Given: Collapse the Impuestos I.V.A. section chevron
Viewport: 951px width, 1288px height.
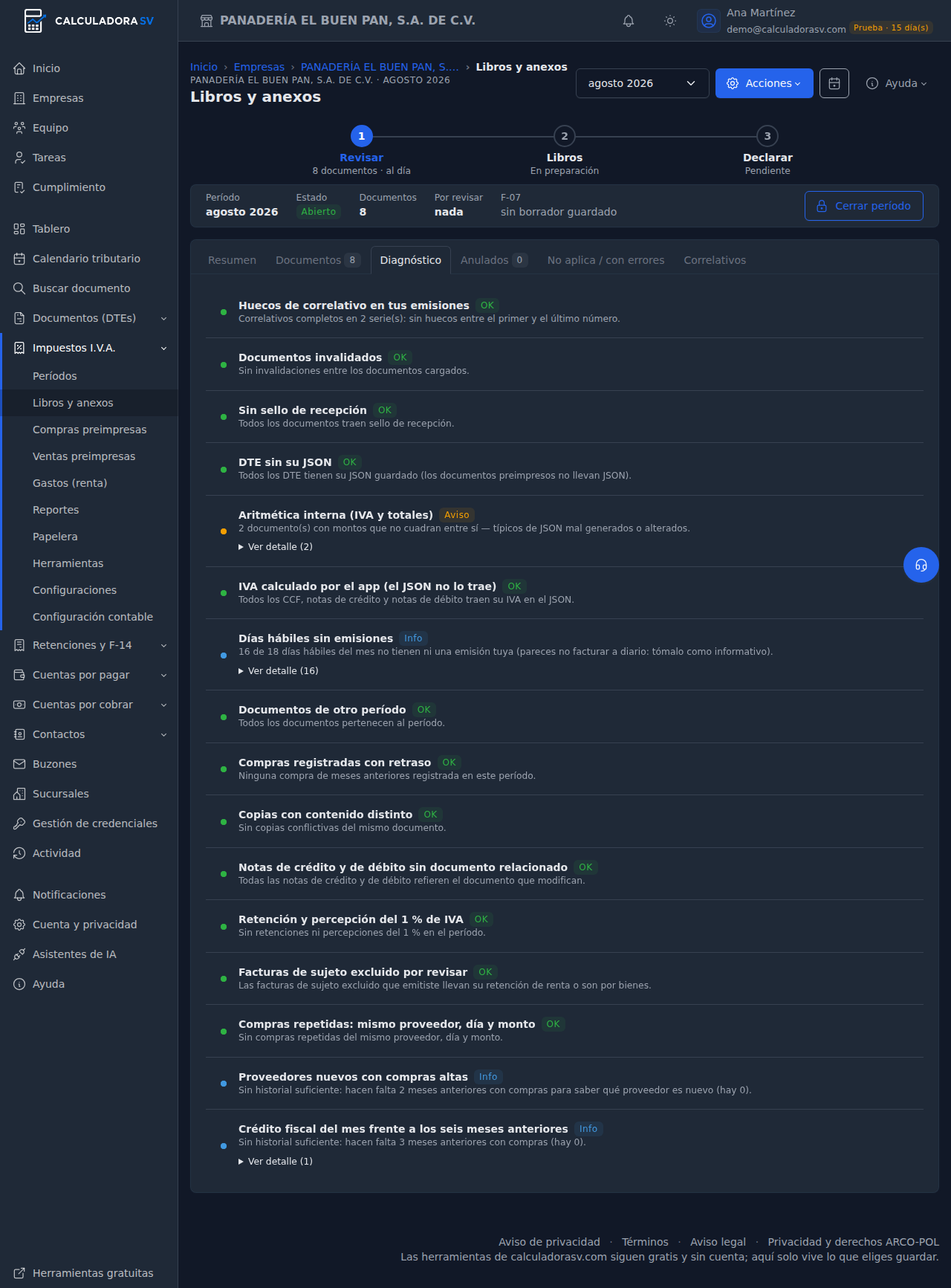Looking at the screenshot, I should [x=164, y=349].
